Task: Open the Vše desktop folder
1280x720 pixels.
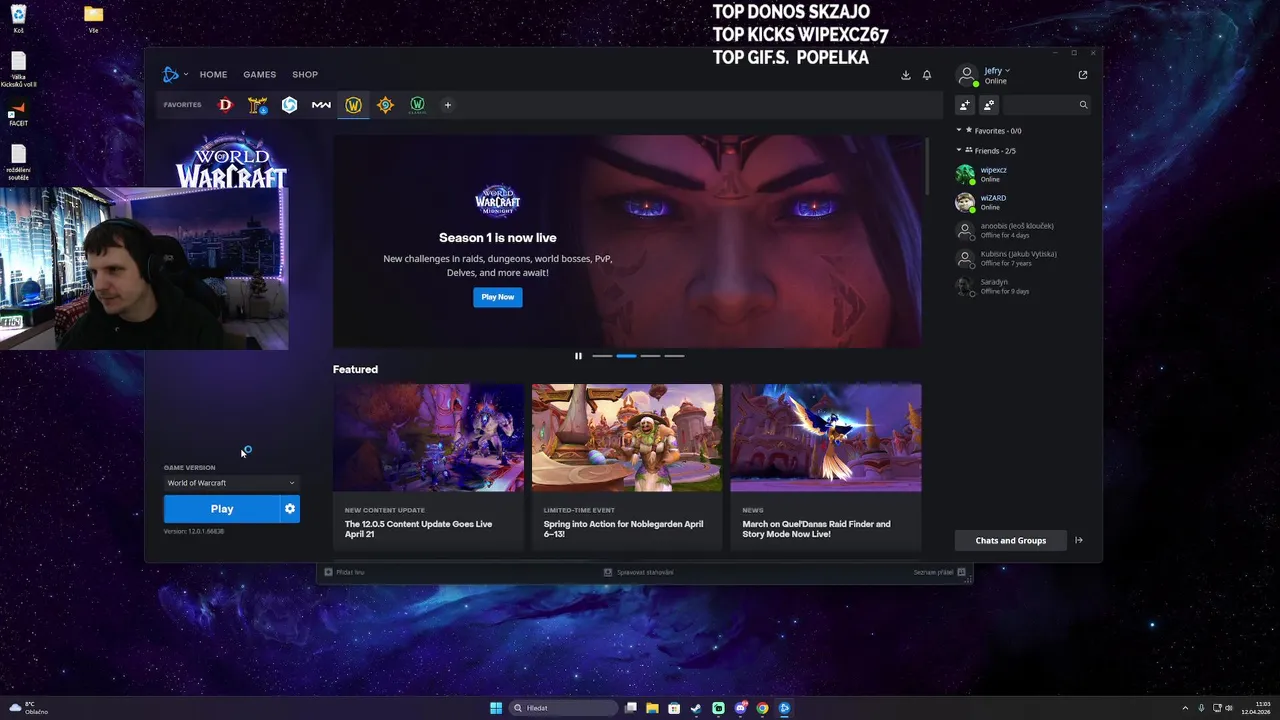Action: coord(93,18)
